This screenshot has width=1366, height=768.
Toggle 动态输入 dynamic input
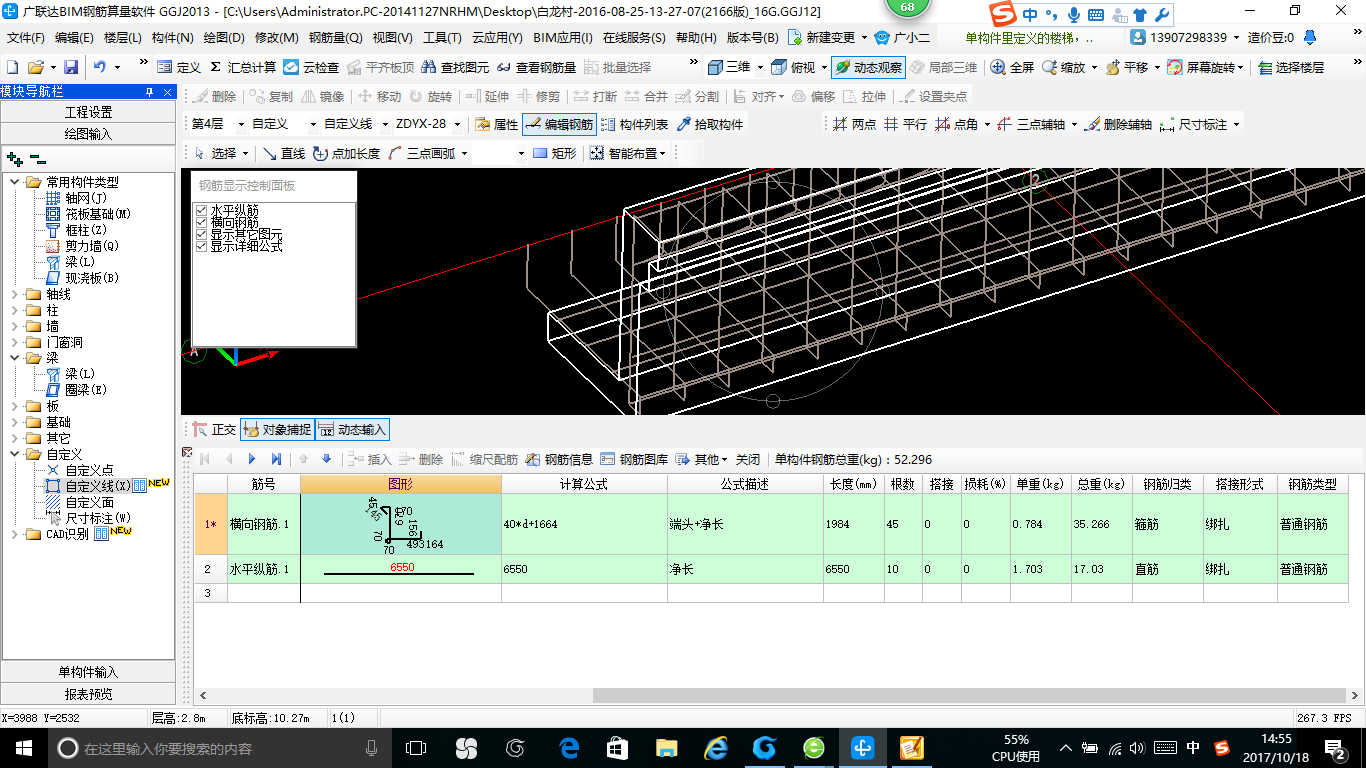pos(352,430)
